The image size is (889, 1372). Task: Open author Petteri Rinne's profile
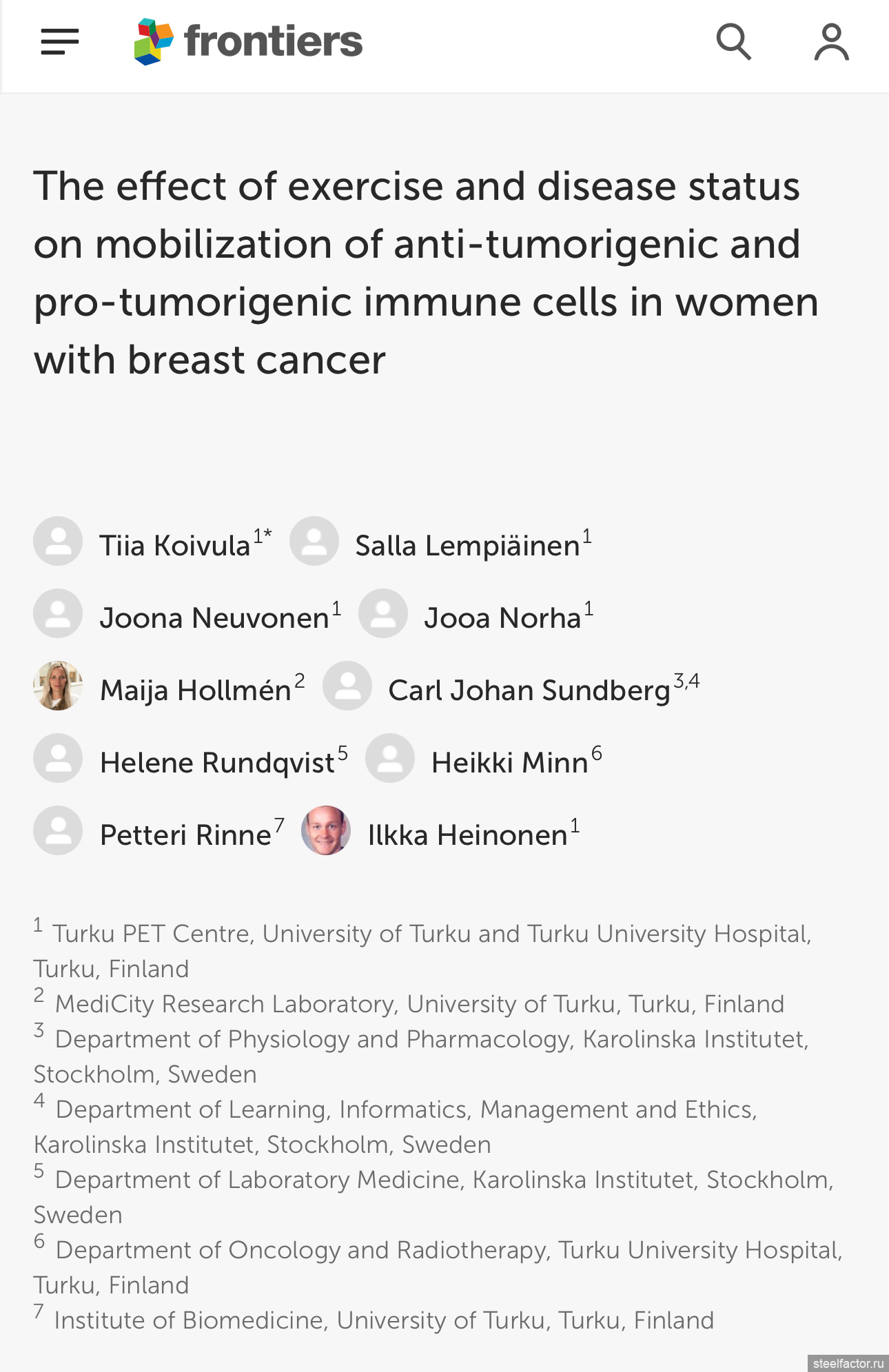[x=185, y=835]
